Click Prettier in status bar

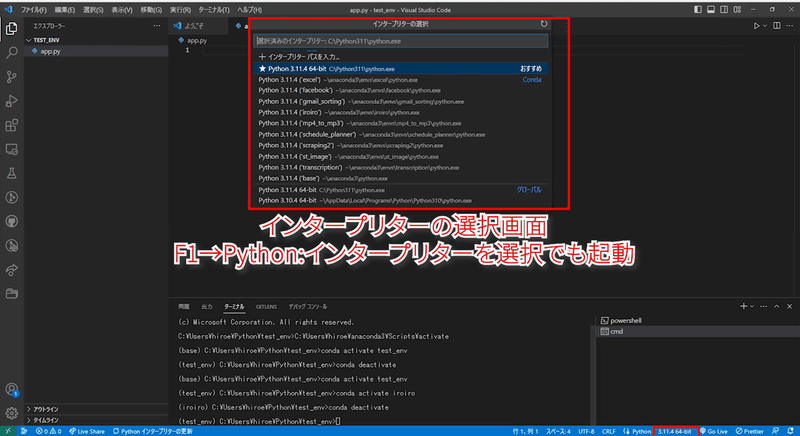click(749, 431)
